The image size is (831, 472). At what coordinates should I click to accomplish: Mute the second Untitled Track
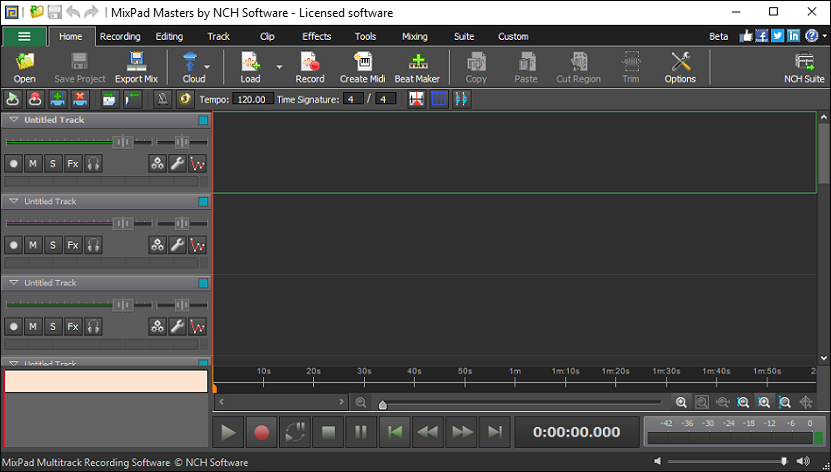pyautogui.click(x=33, y=245)
